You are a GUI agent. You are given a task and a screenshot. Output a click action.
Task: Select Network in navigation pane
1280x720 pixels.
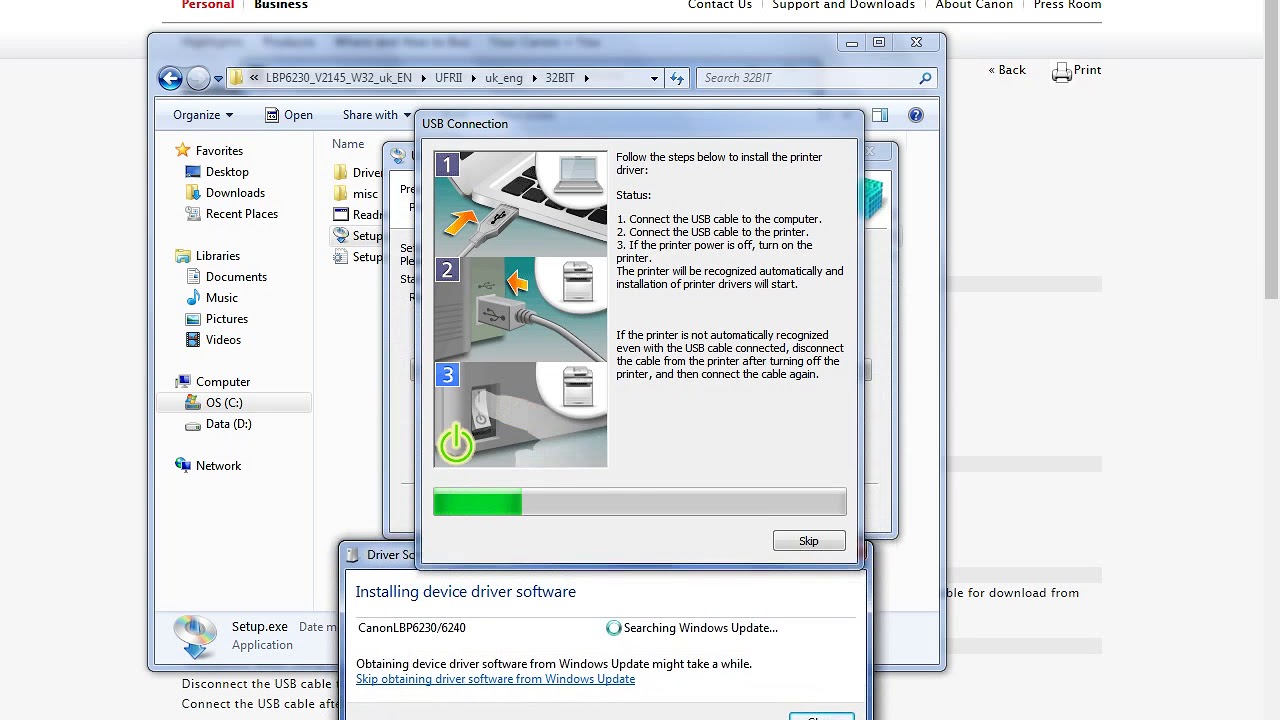[x=218, y=466]
